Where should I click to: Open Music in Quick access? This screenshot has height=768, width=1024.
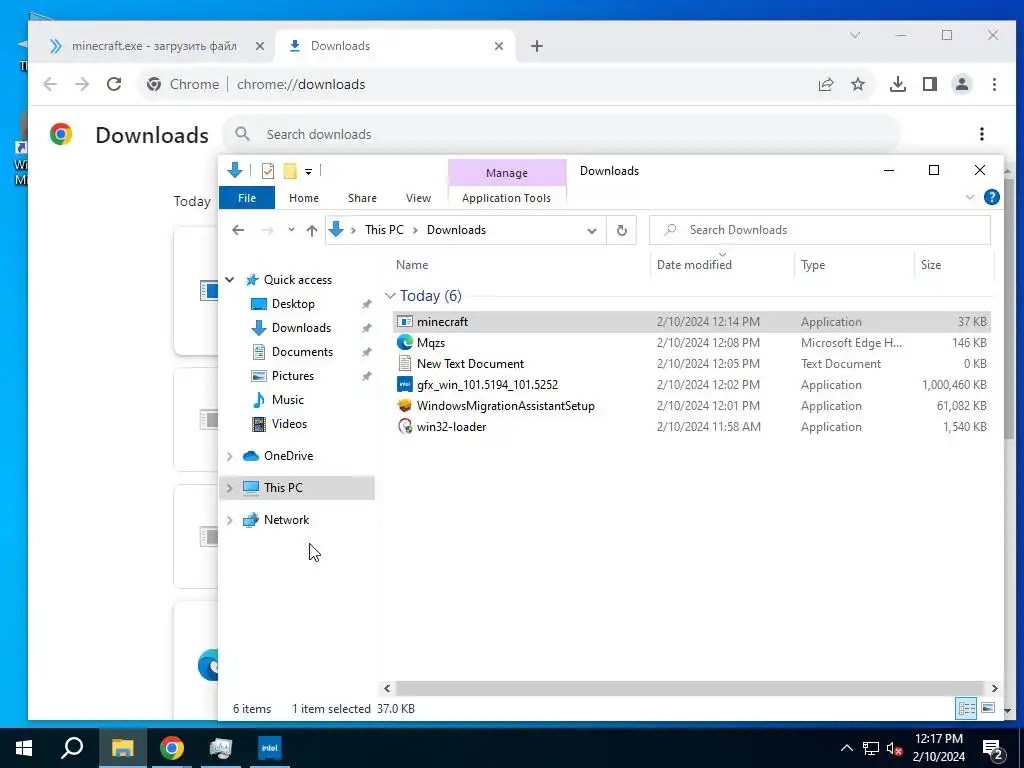287,400
